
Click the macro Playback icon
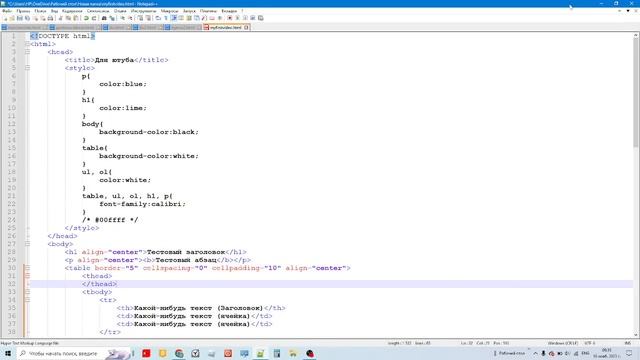245,18
